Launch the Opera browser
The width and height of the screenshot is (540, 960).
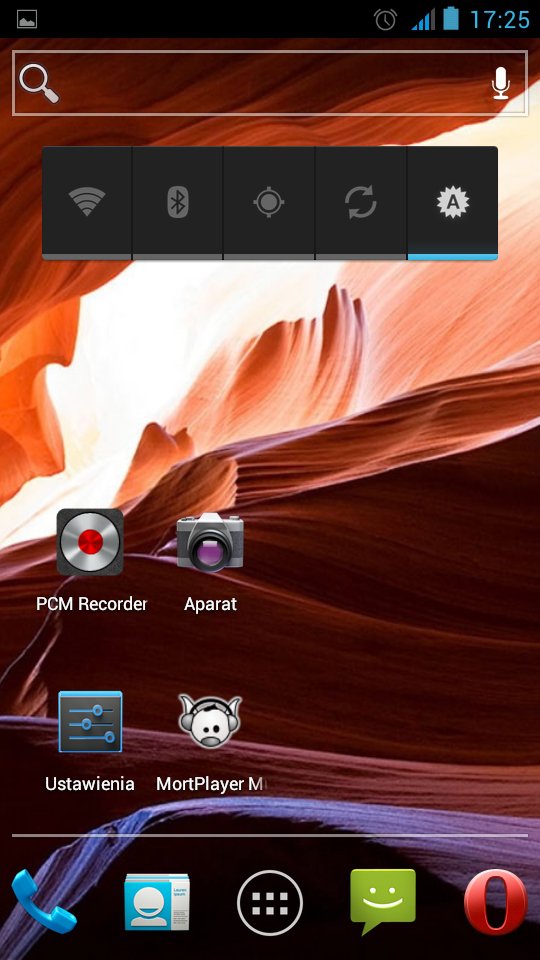tap(496, 901)
